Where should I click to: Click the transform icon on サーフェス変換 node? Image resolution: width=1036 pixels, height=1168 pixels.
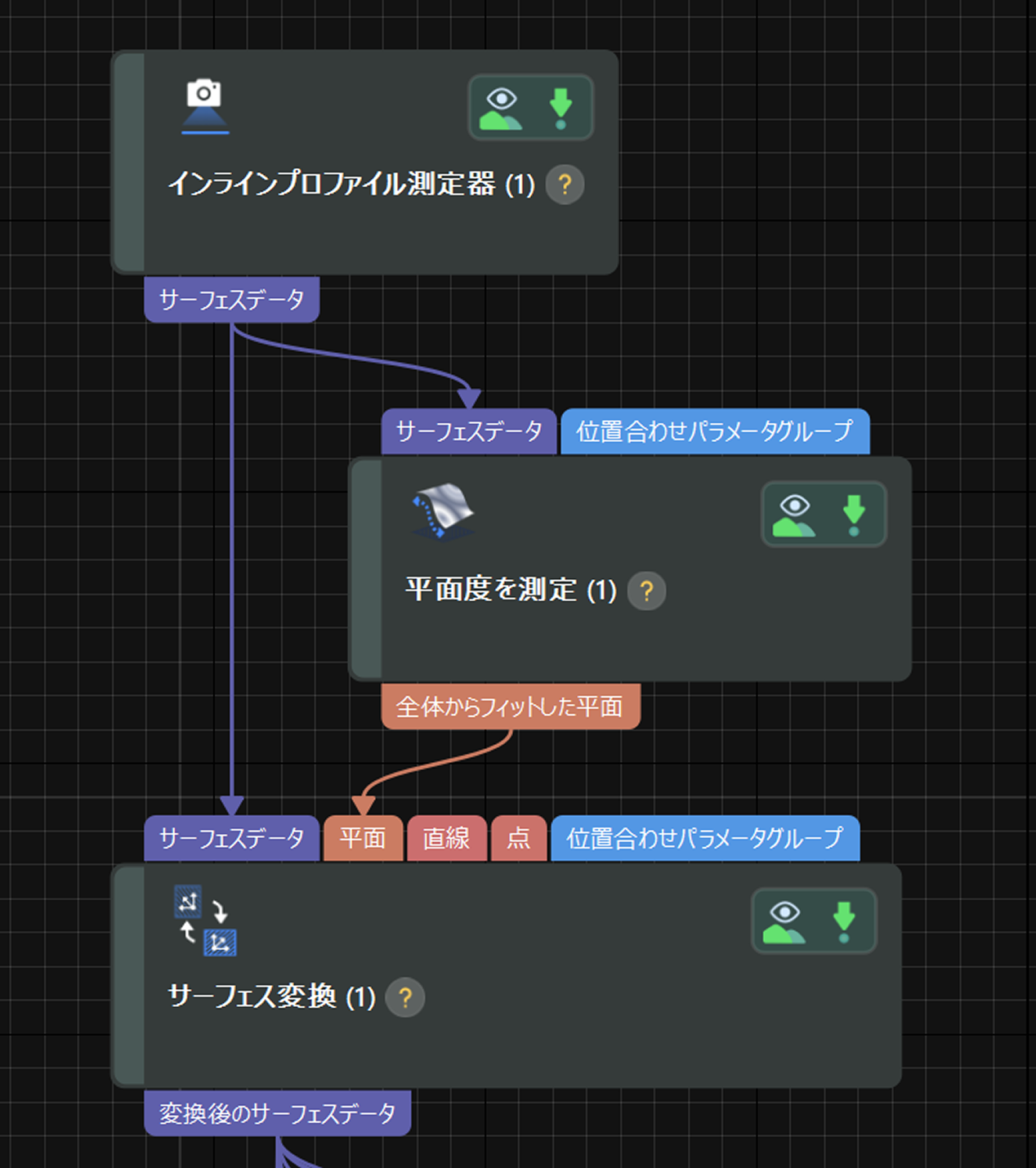tap(205, 921)
